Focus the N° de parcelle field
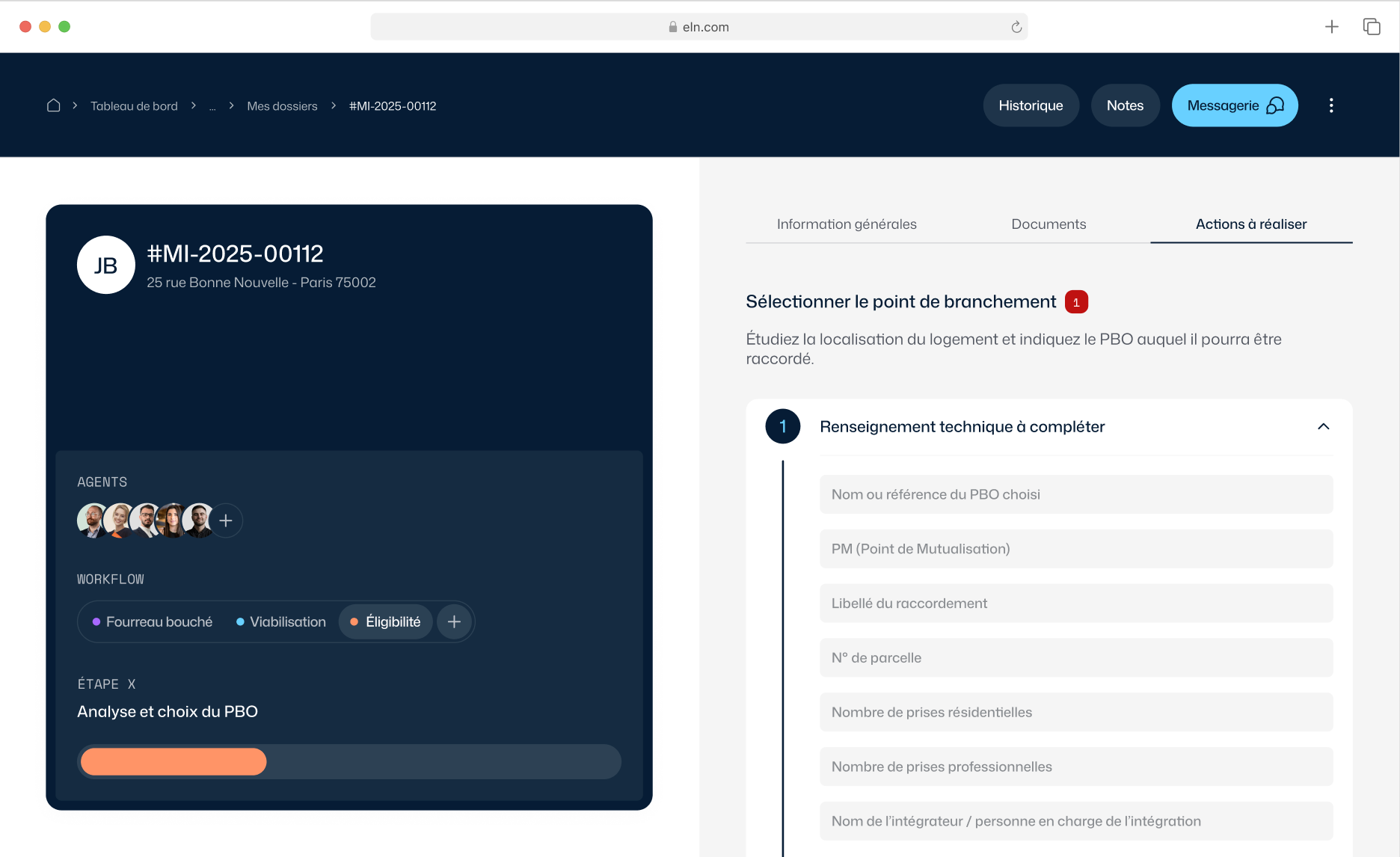This screenshot has height=857, width=1400. point(1076,657)
